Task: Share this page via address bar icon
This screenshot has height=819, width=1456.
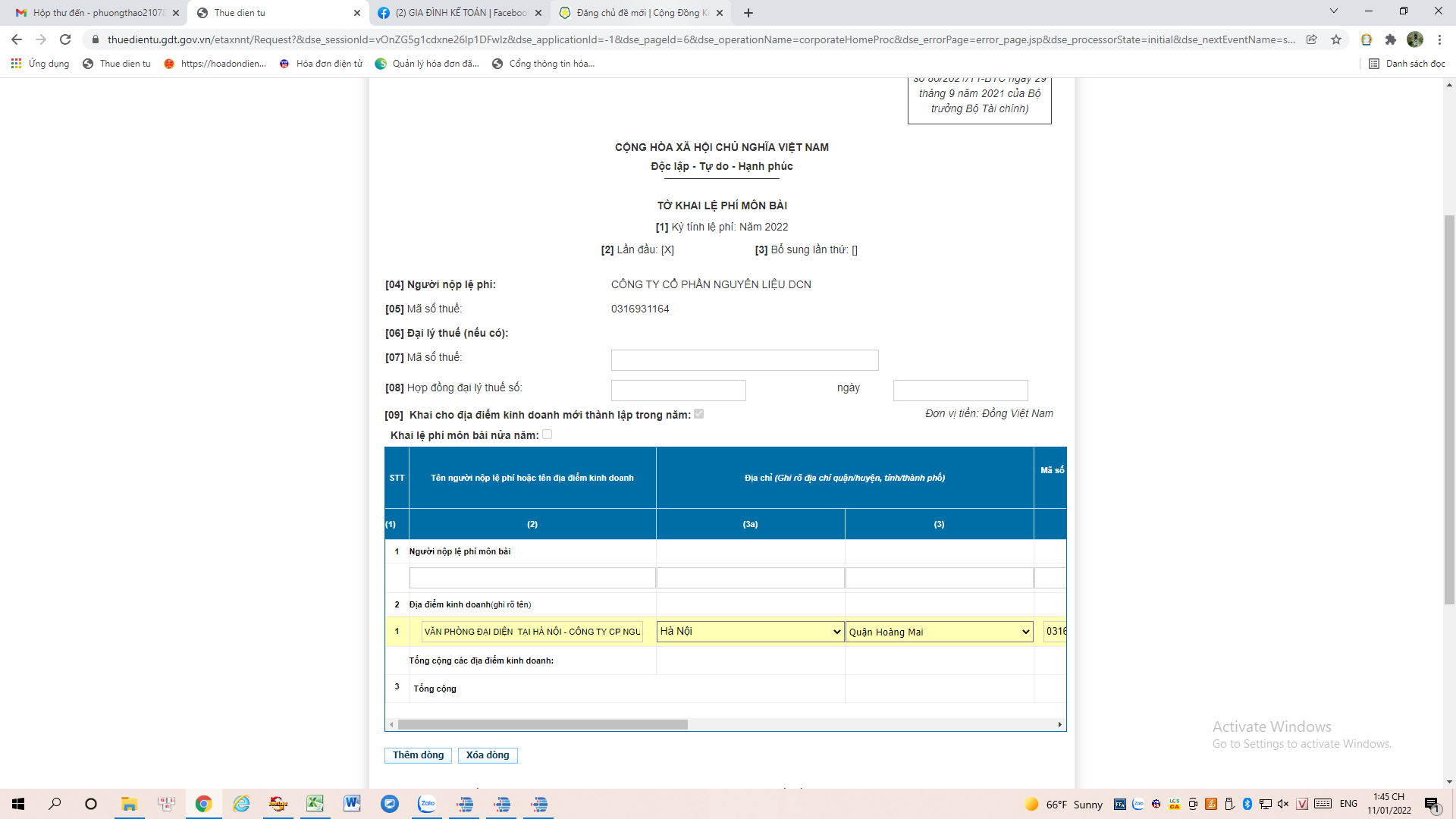Action: pyautogui.click(x=1311, y=39)
